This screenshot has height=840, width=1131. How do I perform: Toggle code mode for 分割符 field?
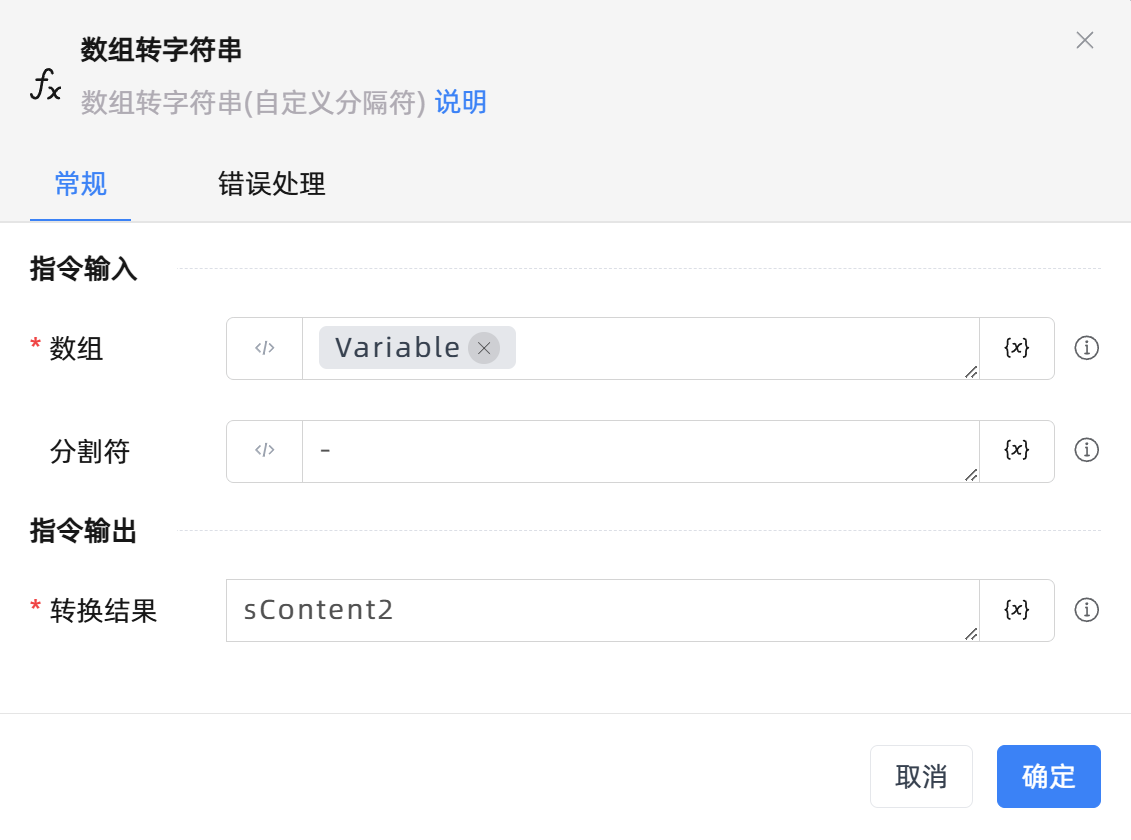click(x=264, y=451)
